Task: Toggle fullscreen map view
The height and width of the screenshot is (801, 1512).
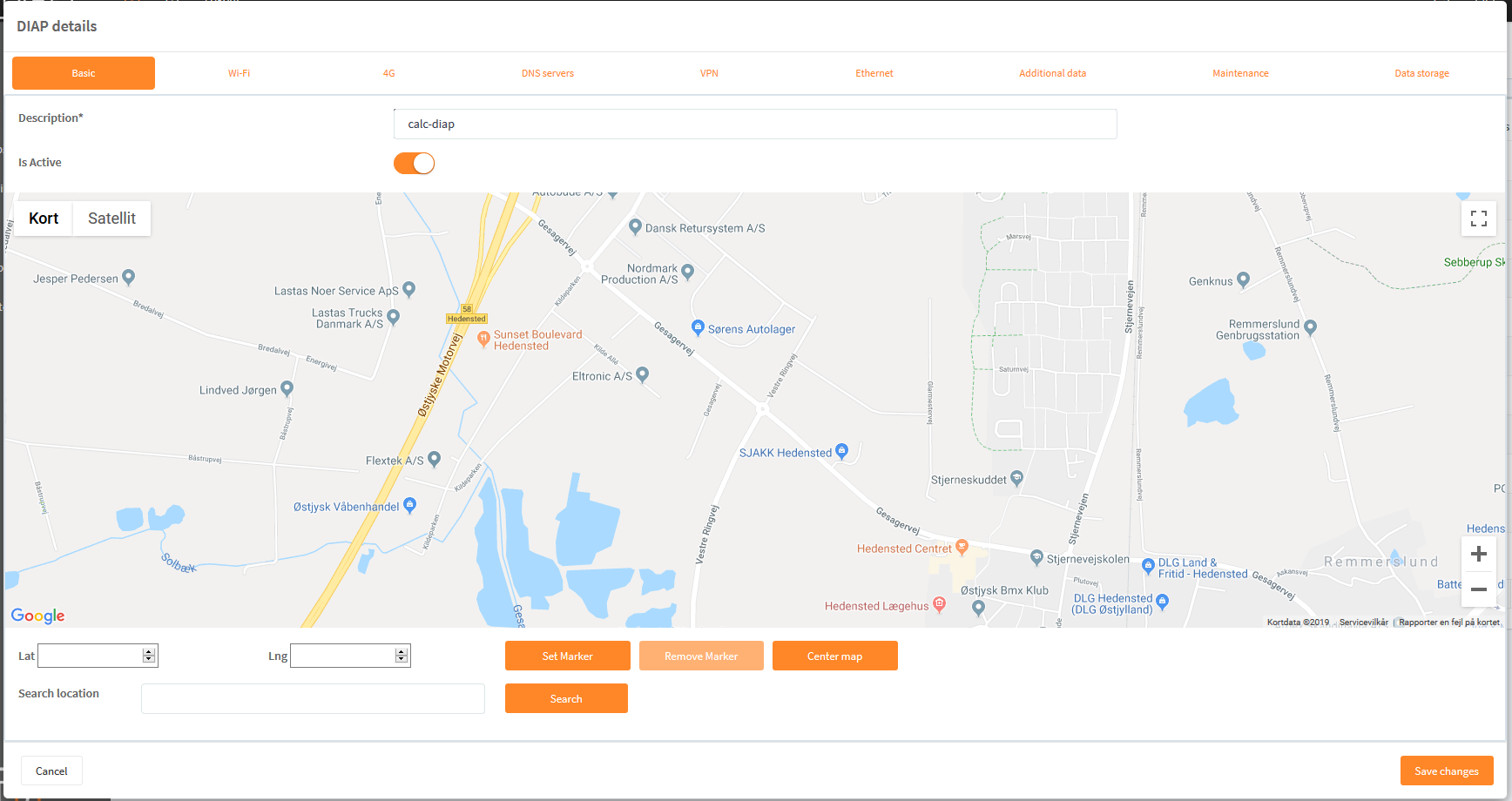Action: click(1479, 219)
